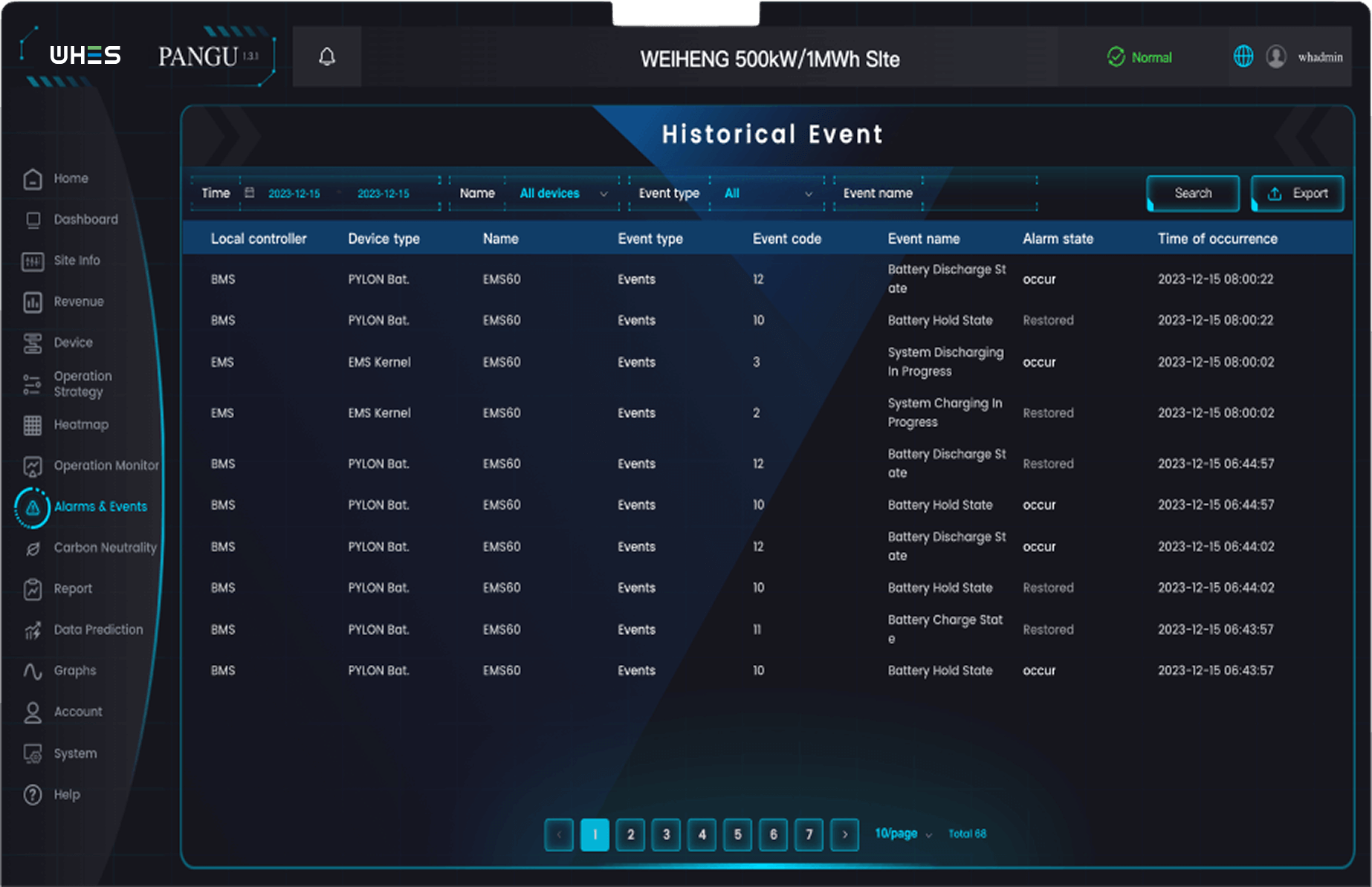This screenshot has height=887, width=1372.
Task: Open the Data Prediction menu item
Action: (x=98, y=630)
